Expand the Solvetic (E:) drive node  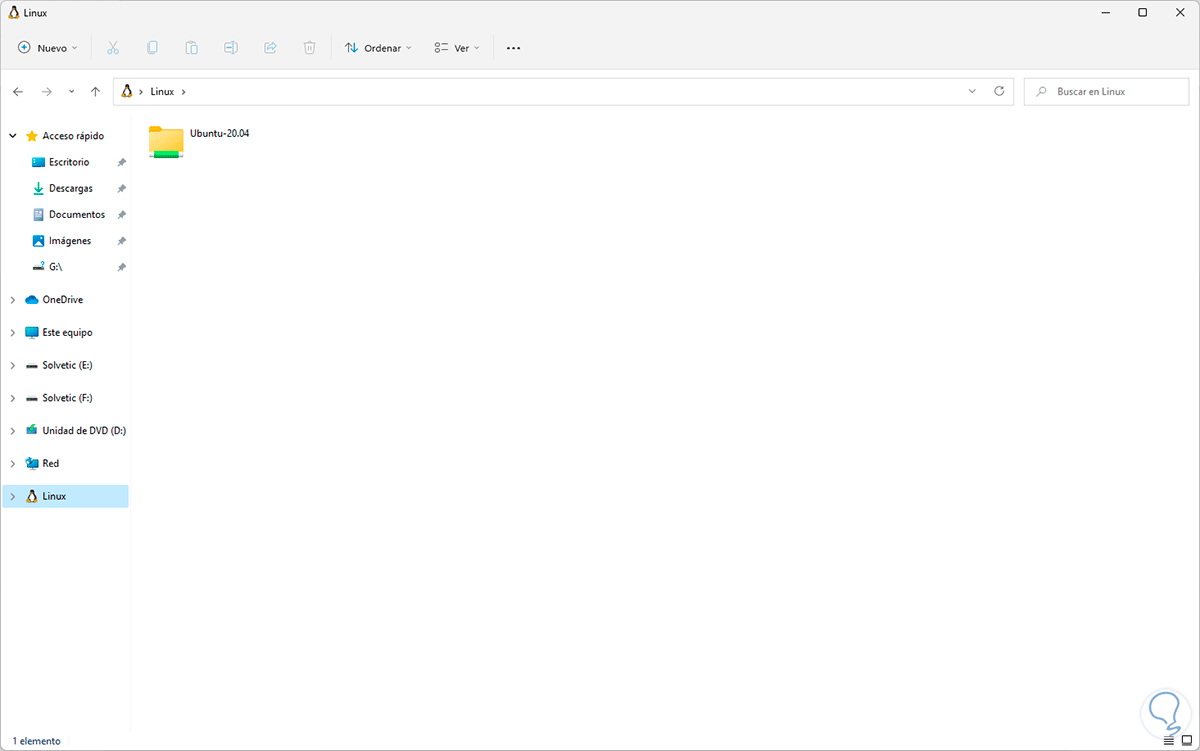point(12,365)
